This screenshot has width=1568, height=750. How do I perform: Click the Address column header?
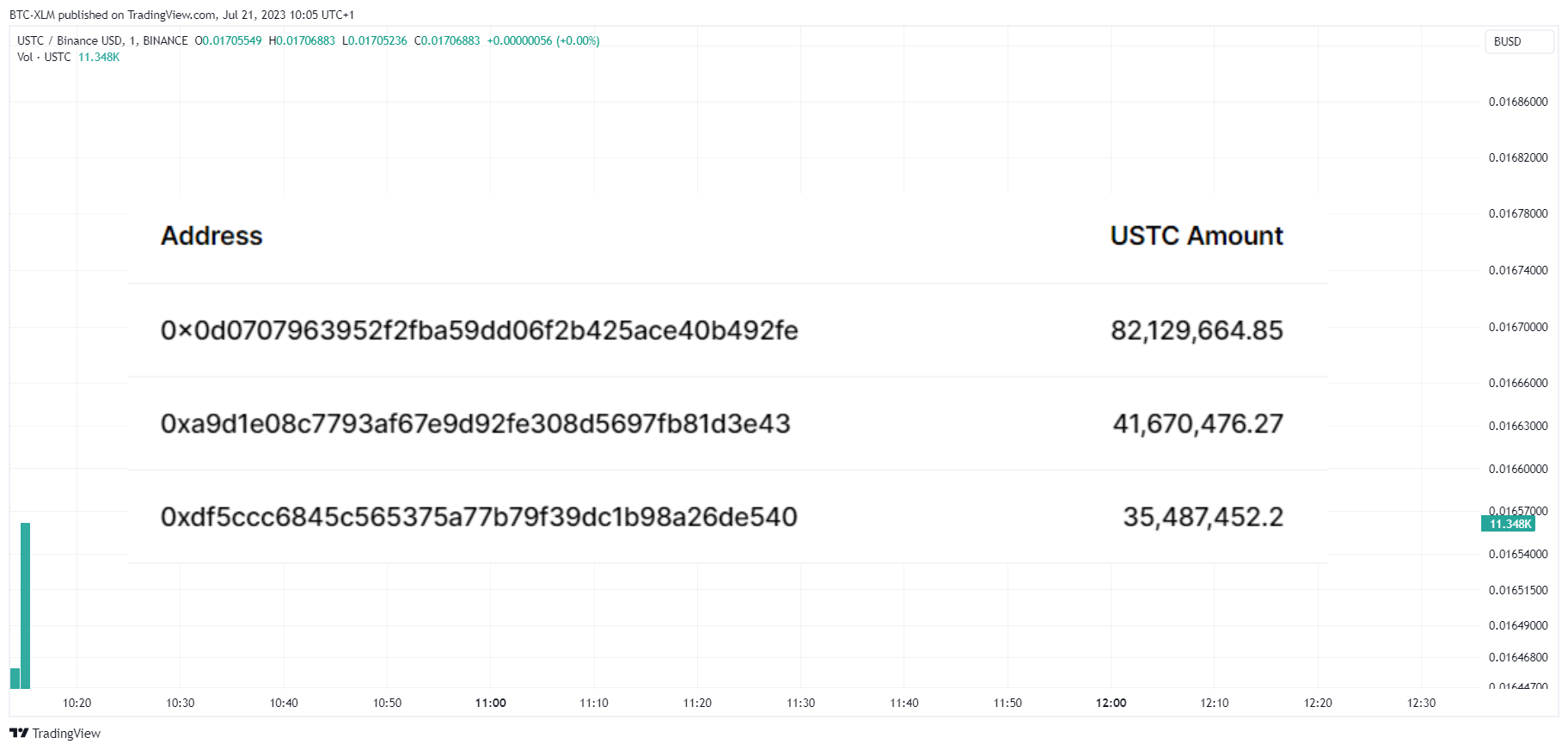(x=211, y=236)
